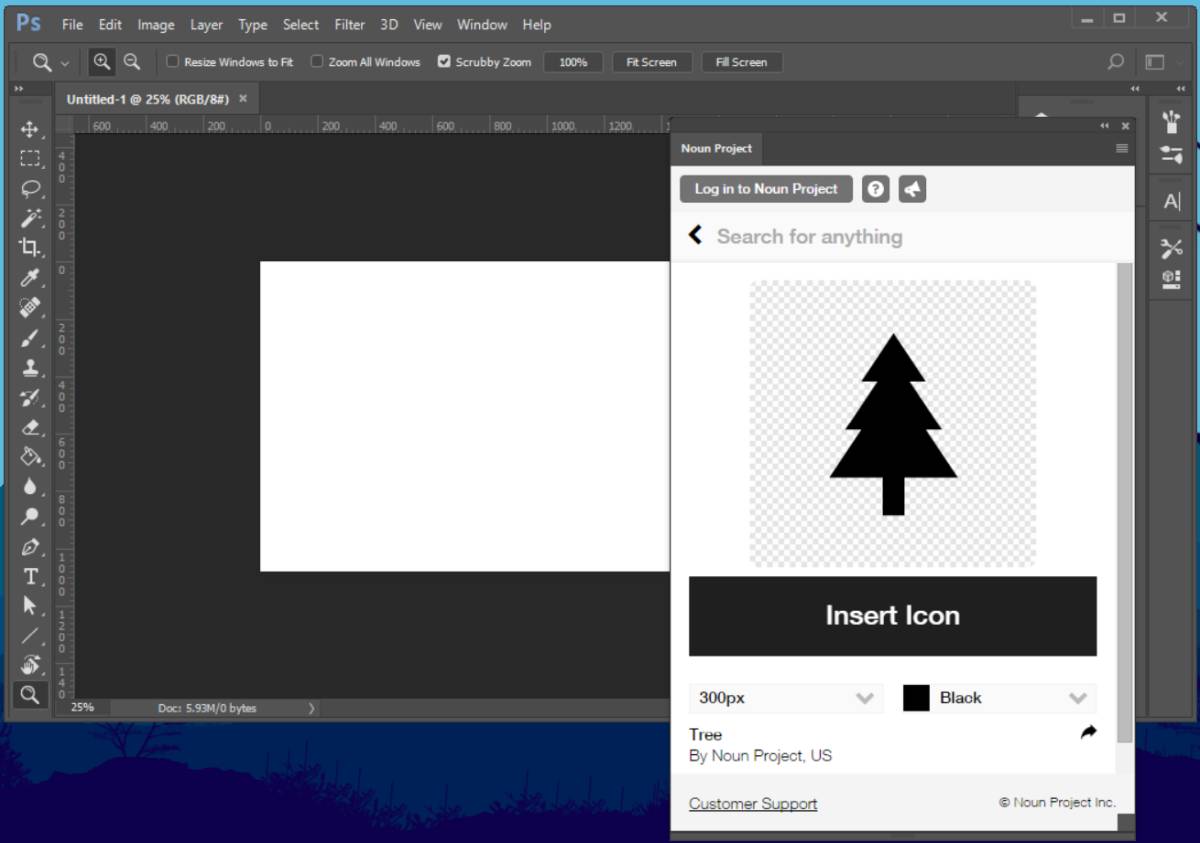
Task: Select the Move tool
Action: point(30,129)
